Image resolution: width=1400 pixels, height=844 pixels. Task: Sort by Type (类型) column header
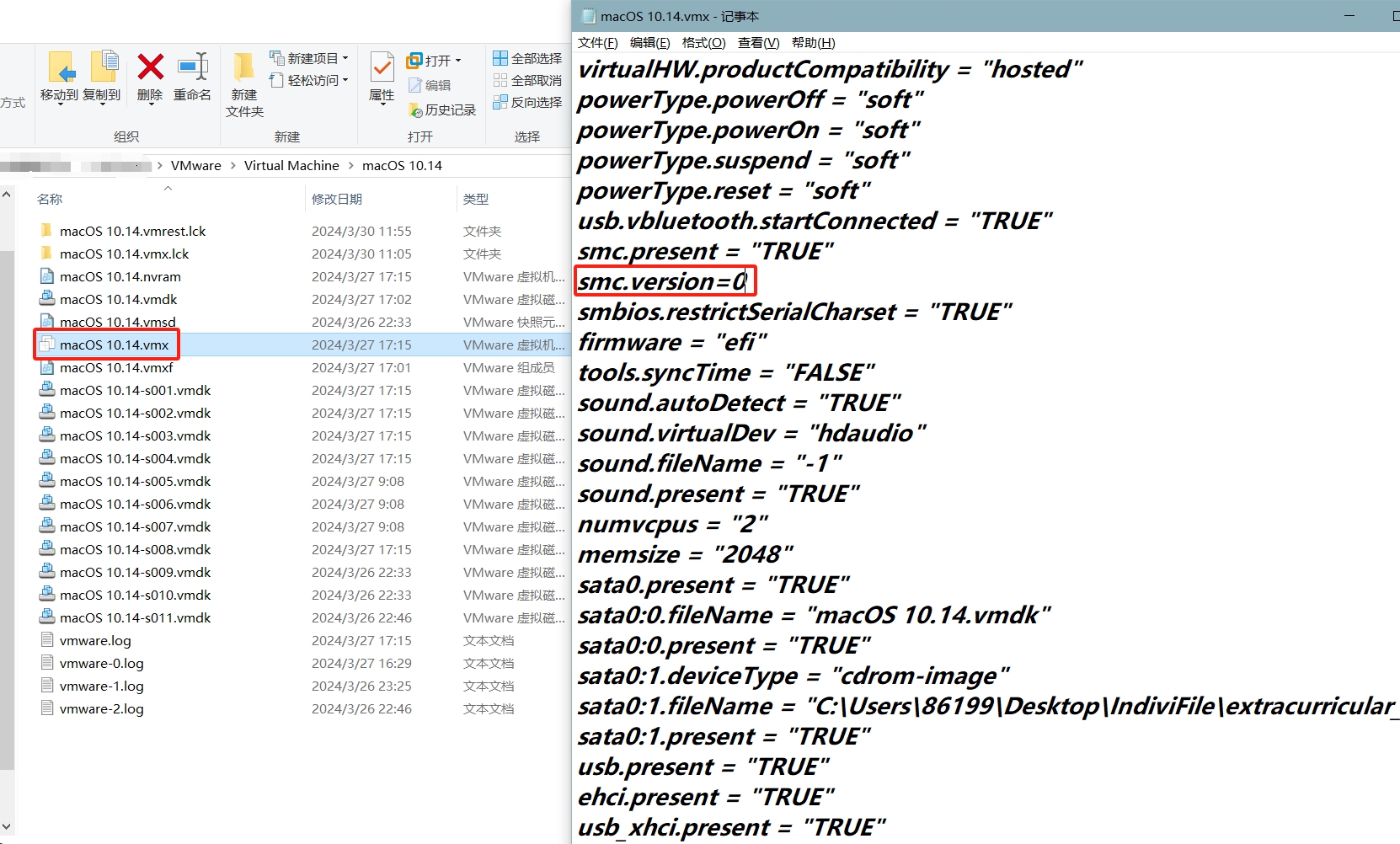476,200
